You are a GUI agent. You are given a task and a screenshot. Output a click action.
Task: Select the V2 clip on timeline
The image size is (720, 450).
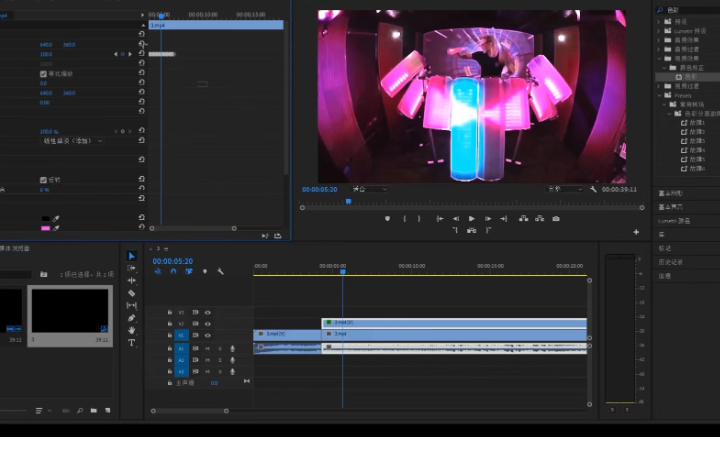click(x=454, y=323)
